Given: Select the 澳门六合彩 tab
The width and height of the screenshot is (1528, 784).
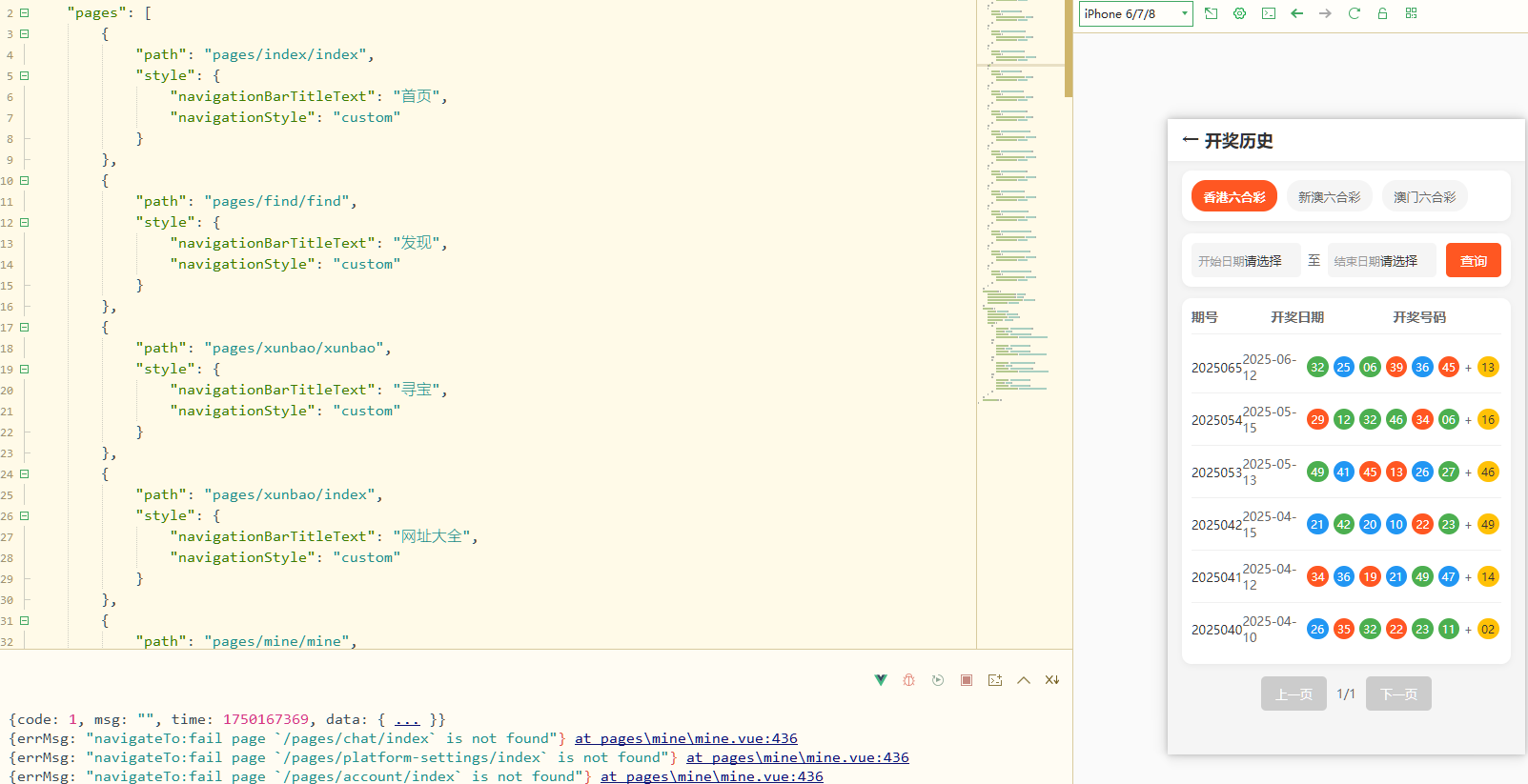Looking at the screenshot, I should (1424, 197).
